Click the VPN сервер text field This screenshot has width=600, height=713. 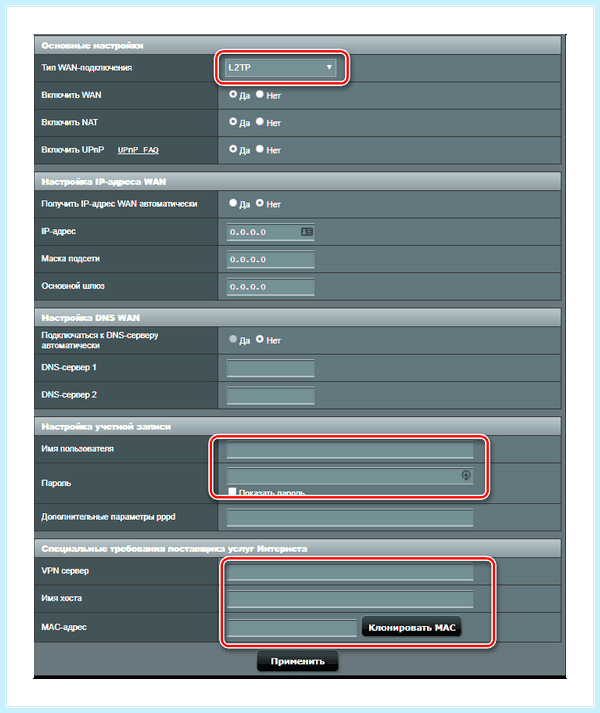click(350, 572)
